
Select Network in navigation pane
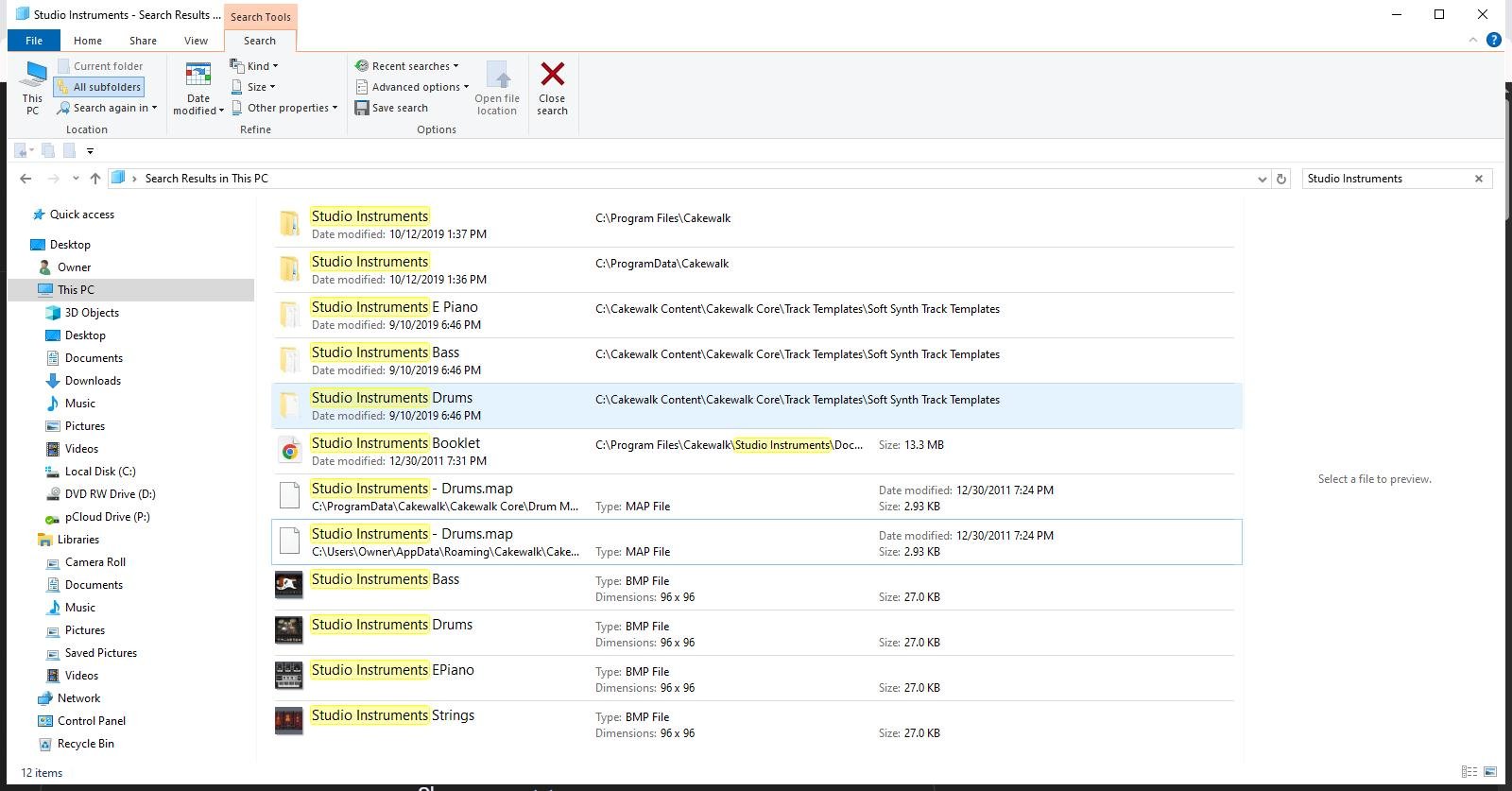69,698
